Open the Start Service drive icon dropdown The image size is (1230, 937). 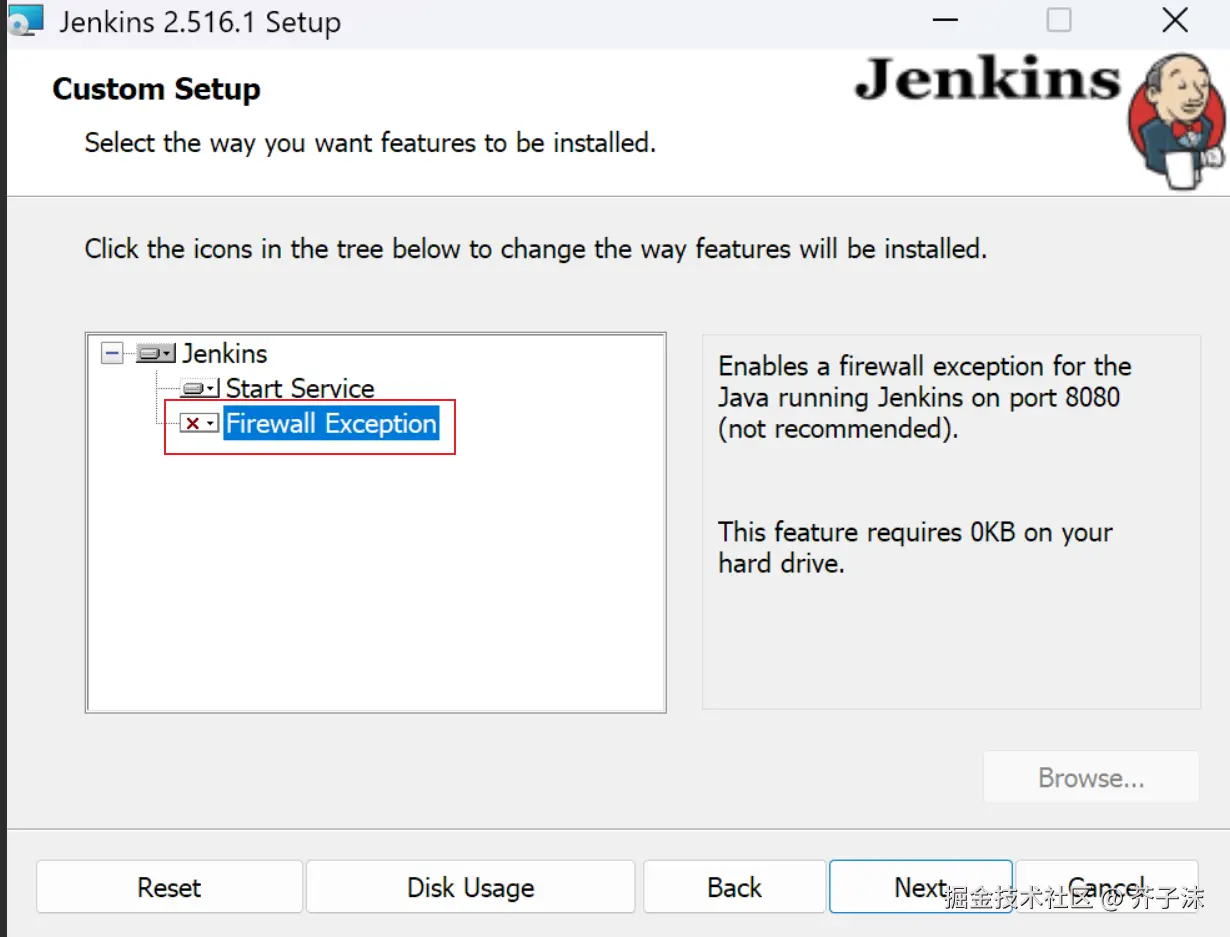200,388
